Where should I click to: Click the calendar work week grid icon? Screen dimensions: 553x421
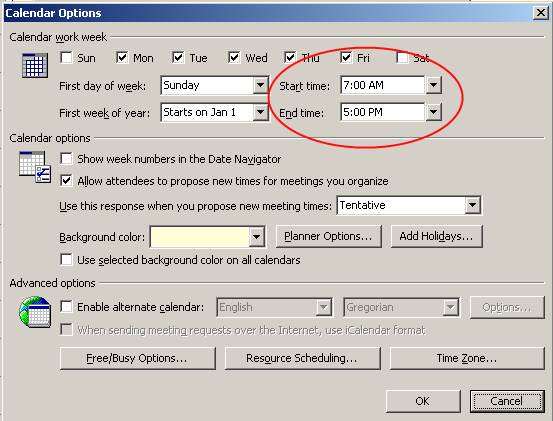coord(35,65)
